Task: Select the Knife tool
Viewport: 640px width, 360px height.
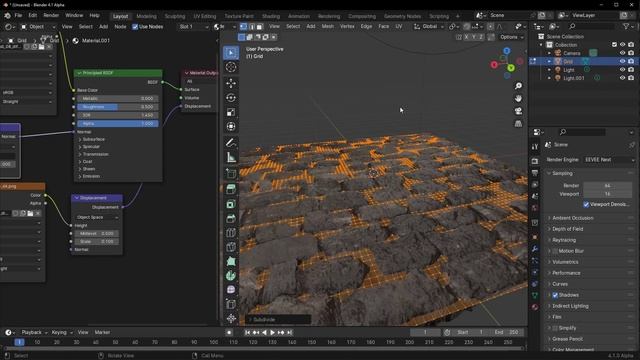Action: [231, 247]
